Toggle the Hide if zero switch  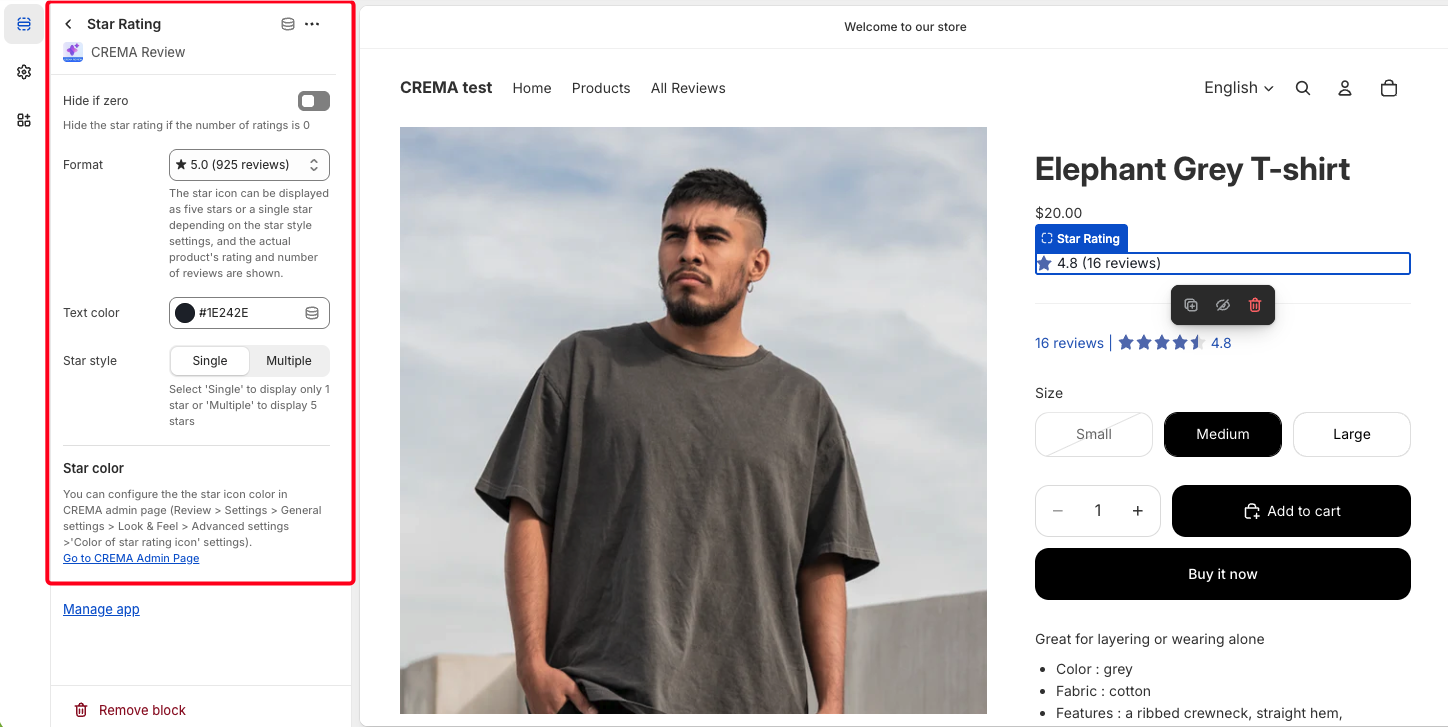[314, 101]
